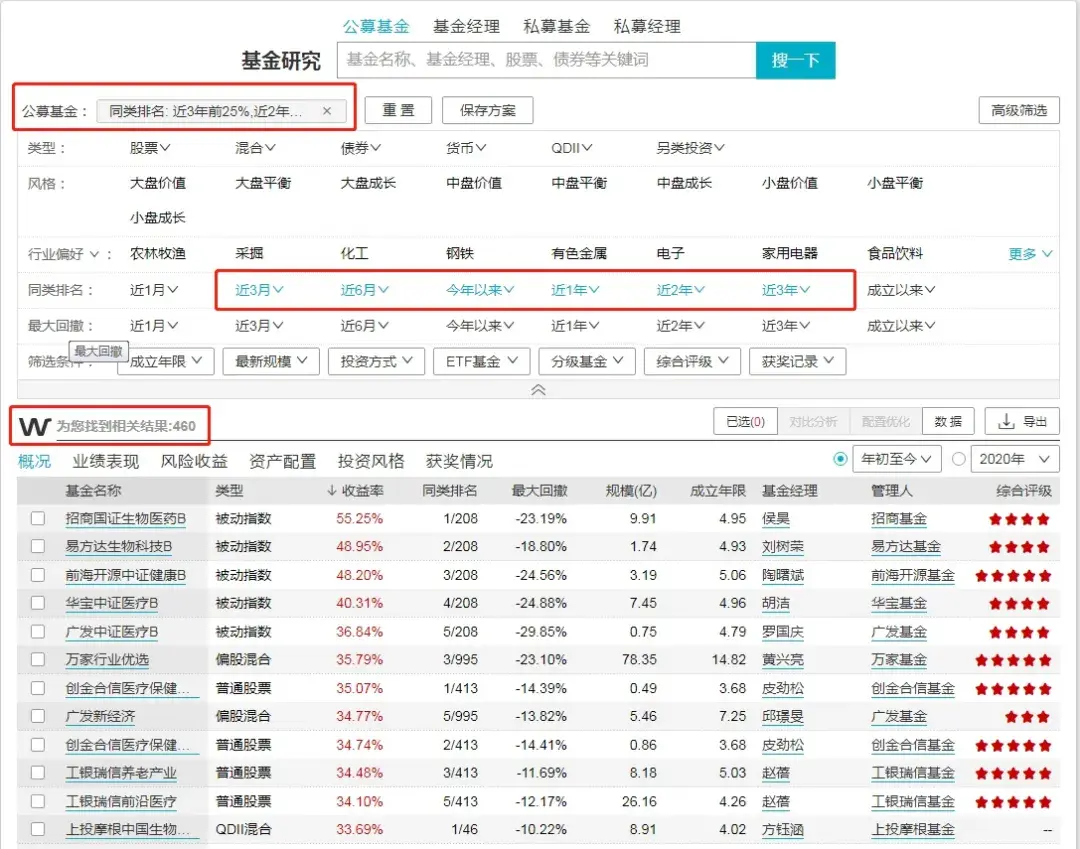1080x849 pixels.
Task: Tick the checkbox for 工银瑞信前沿医疗
Action: tap(38, 801)
